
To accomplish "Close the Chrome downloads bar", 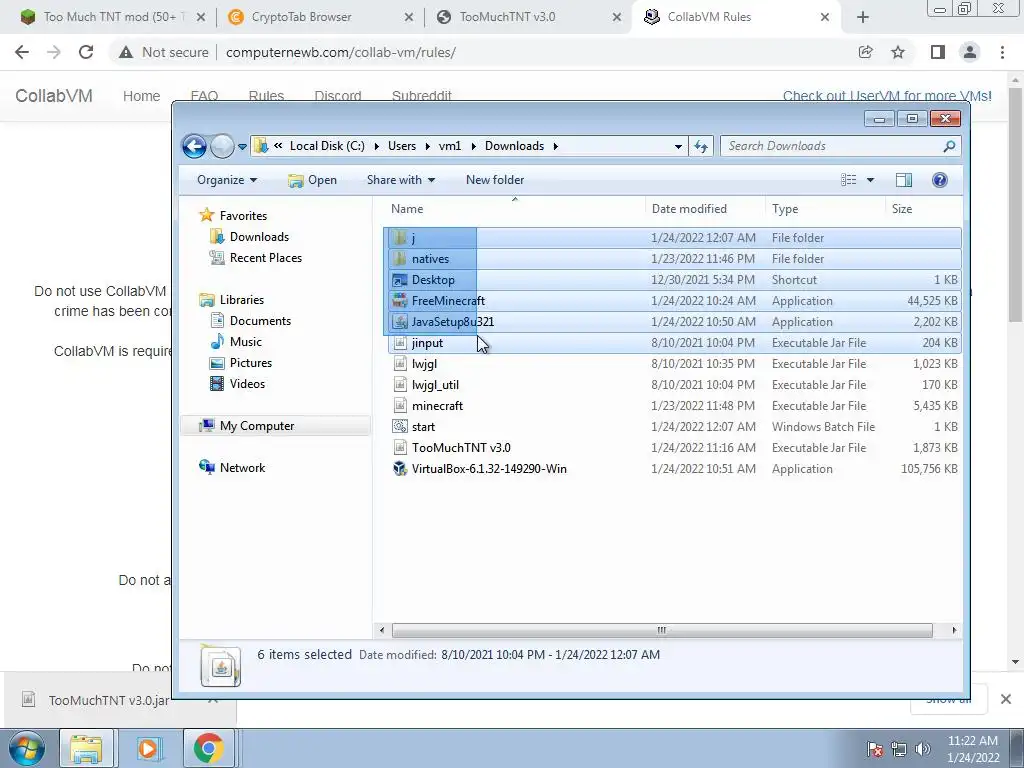I will click(1006, 699).
